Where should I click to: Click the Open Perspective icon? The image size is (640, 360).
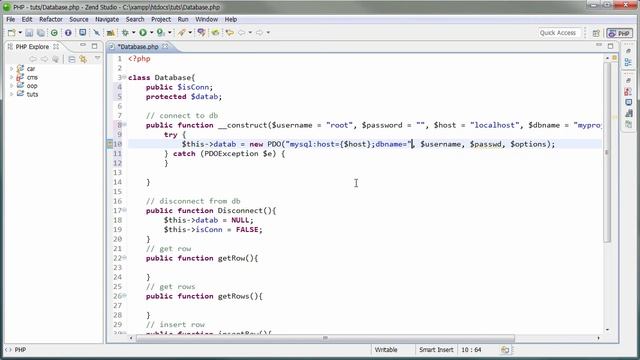[596, 33]
